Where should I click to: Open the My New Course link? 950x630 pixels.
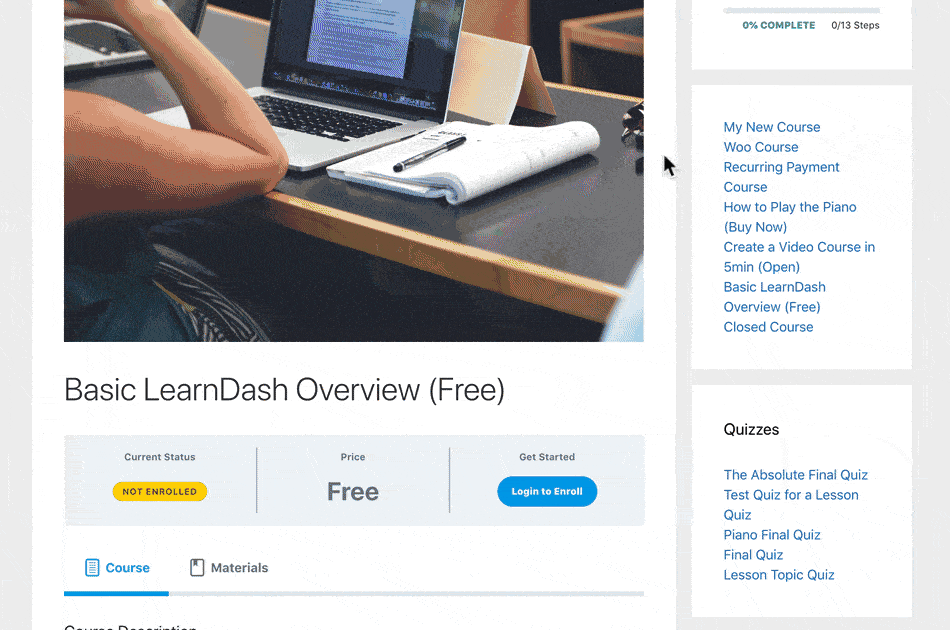tap(772, 127)
